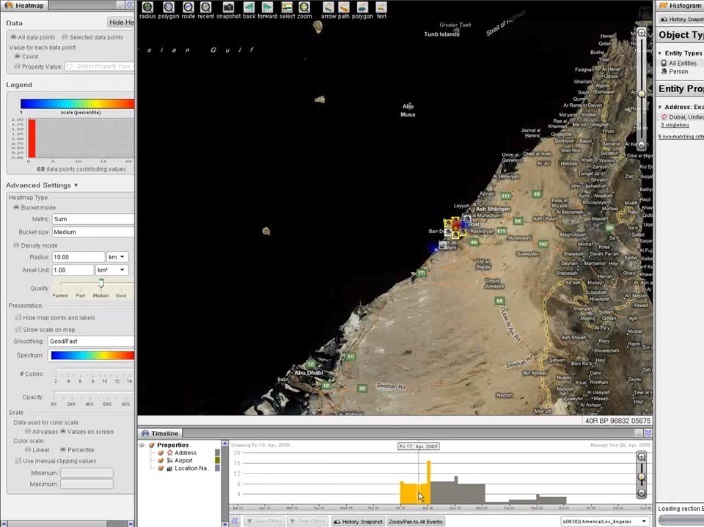Zoom out using map zoom-out magnifier
This screenshot has width=704, height=527.
pyautogui.click(x=642, y=145)
